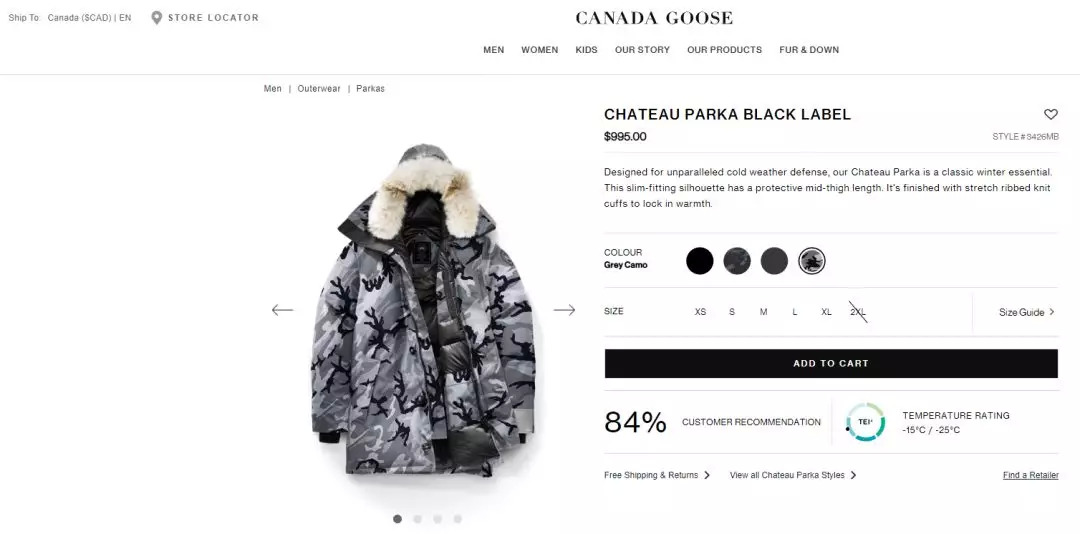Jump to the last image carousel dot
This screenshot has width=1080, height=534.
pyautogui.click(x=457, y=519)
